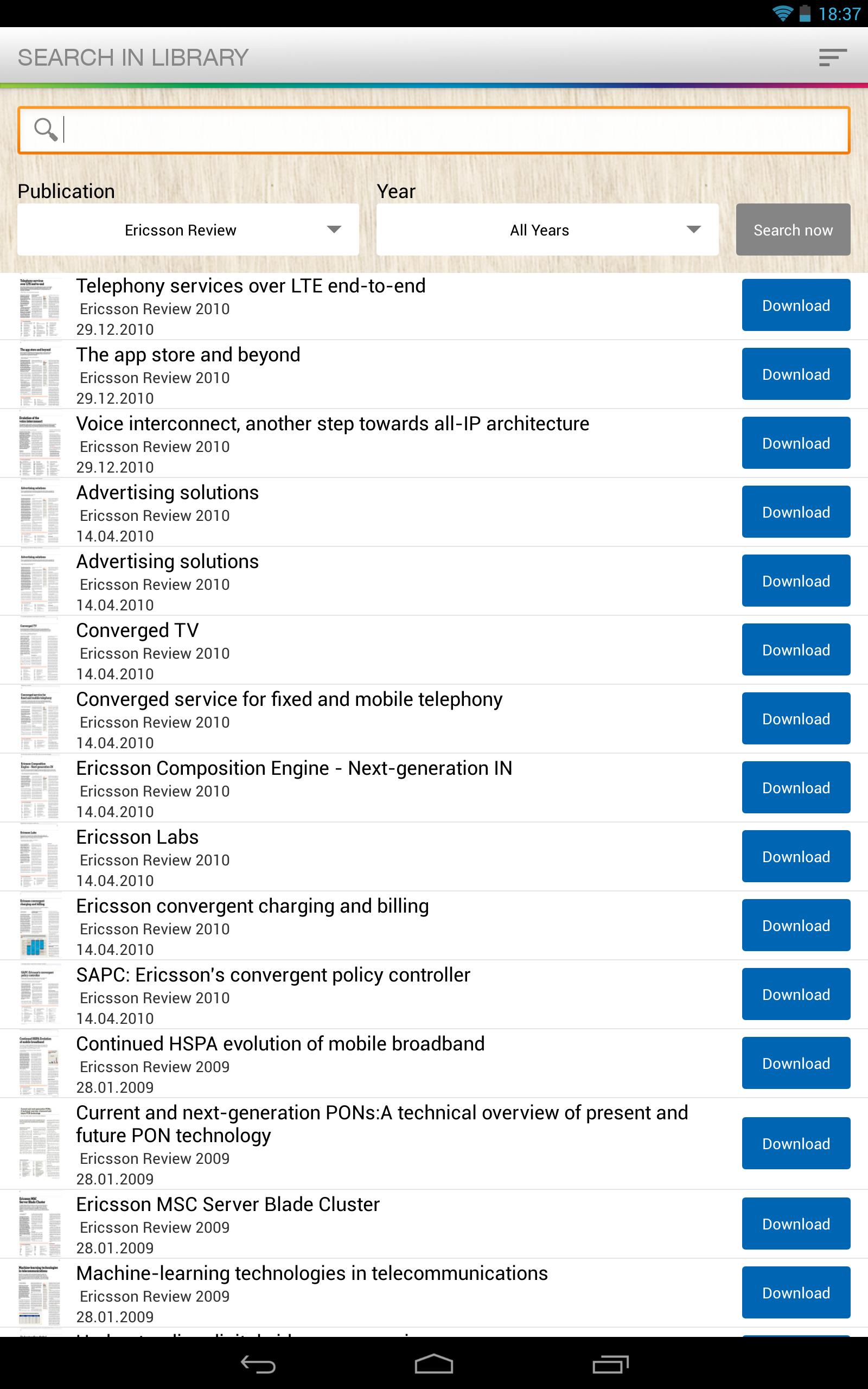Download Telephony services over LTE end-to-end

pos(796,305)
